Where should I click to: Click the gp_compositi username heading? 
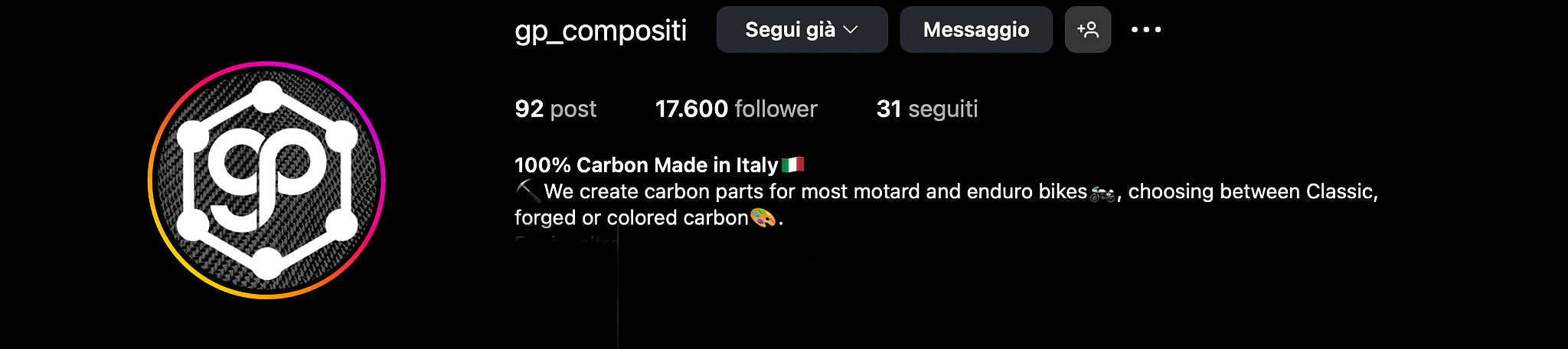[600, 31]
